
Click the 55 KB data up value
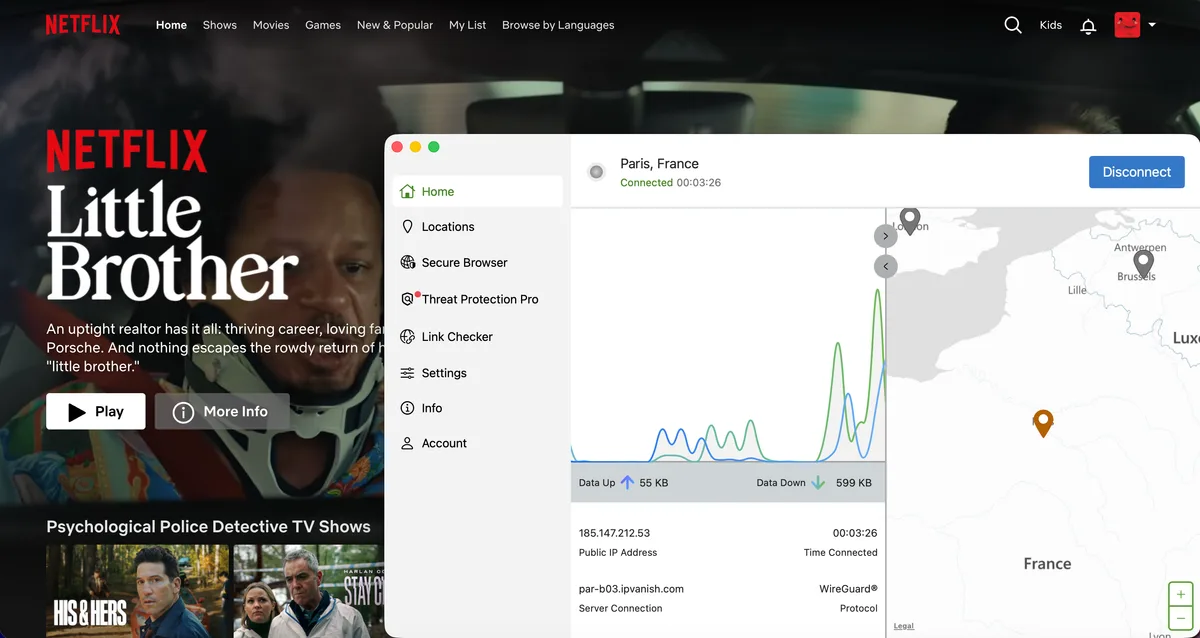(654, 482)
